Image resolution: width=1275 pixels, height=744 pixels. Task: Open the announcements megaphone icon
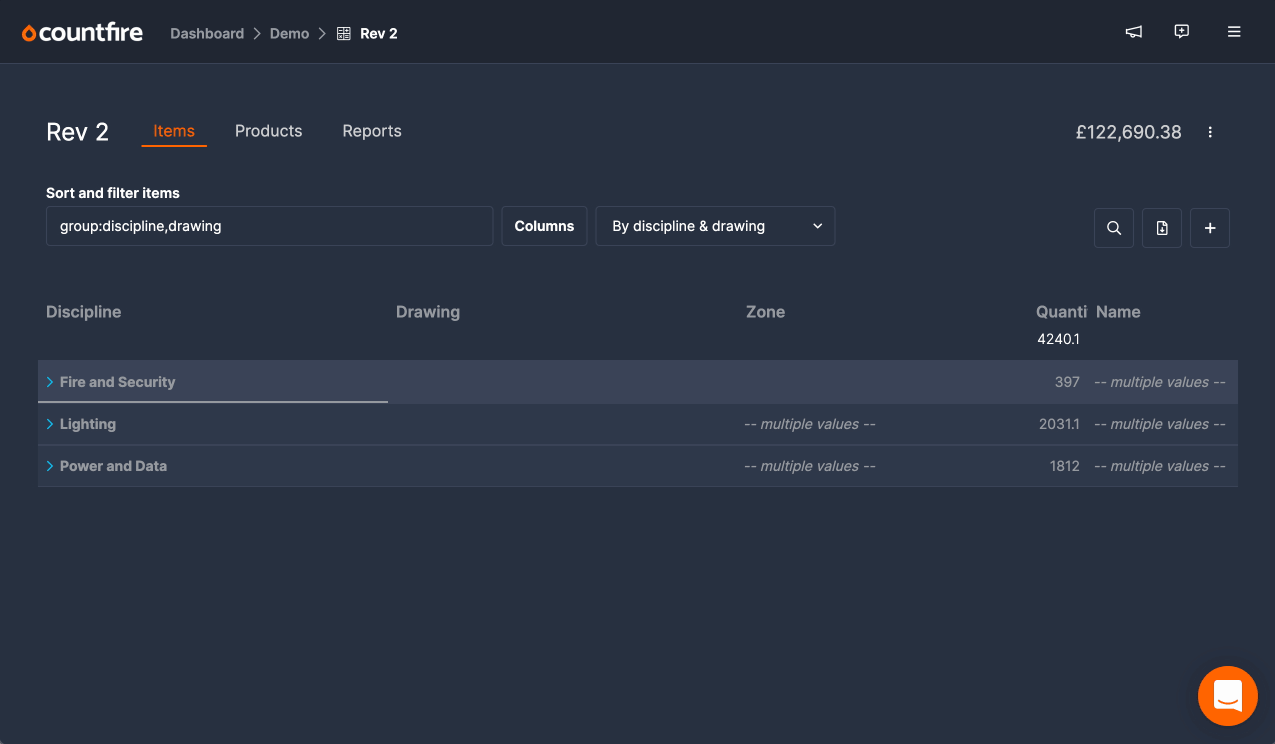tap(1133, 31)
